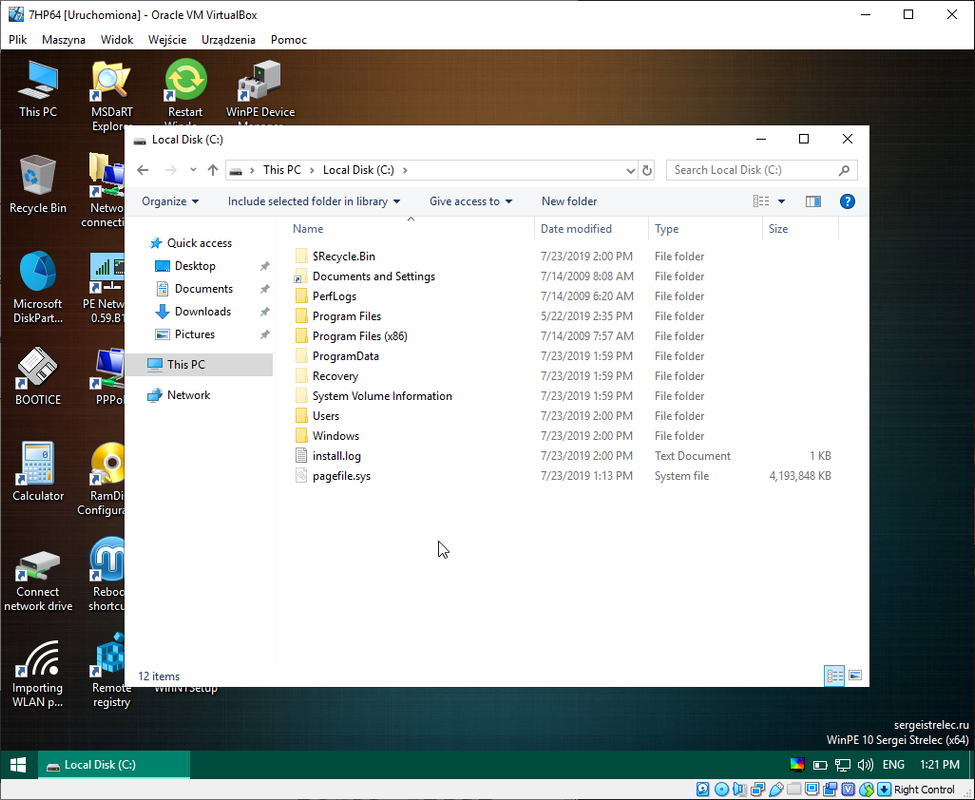Open the Organize dropdown
Viewport: 975px width, 800px height.
170,201
